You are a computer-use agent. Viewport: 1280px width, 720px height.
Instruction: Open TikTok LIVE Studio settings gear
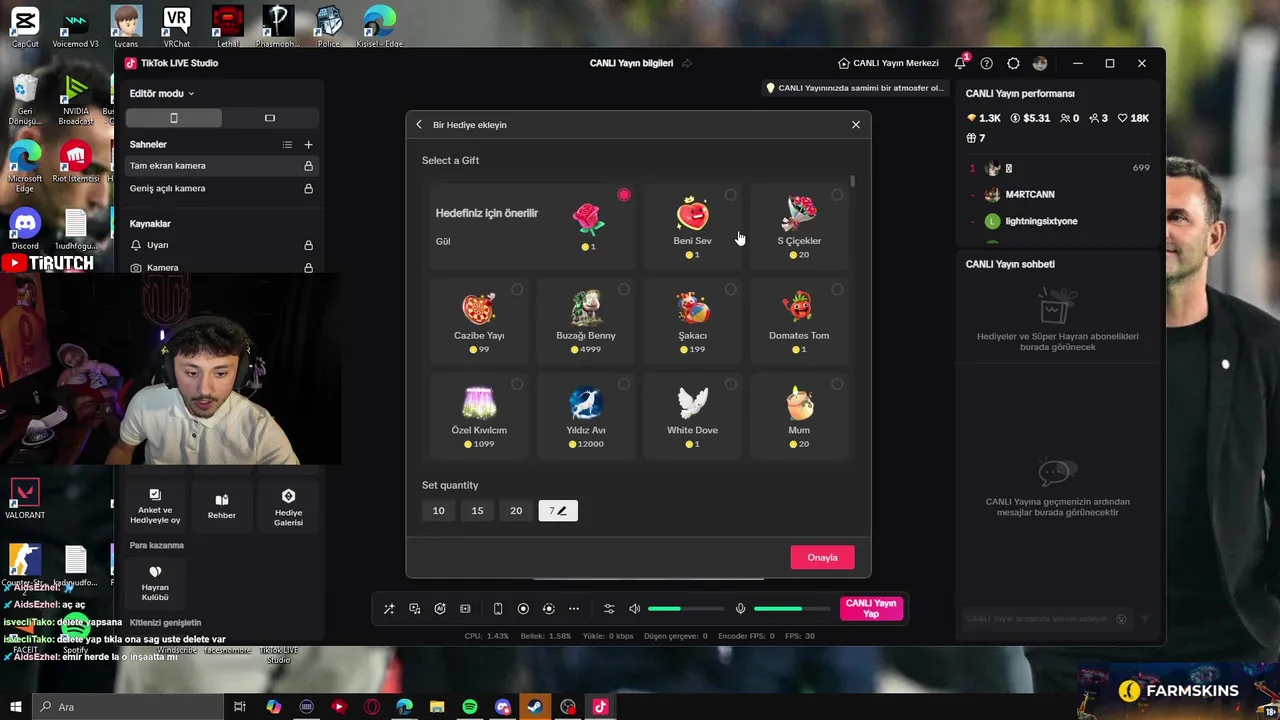(1013, 63)
